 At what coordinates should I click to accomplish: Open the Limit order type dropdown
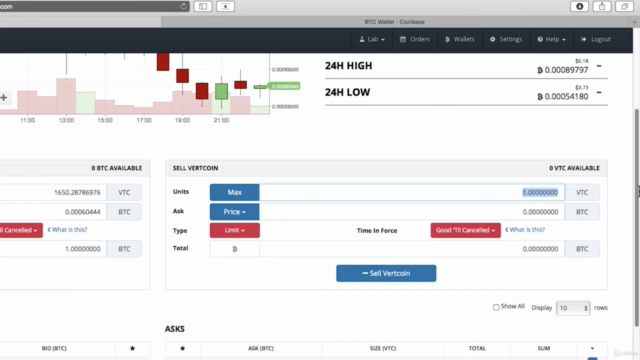pos(234,230)
